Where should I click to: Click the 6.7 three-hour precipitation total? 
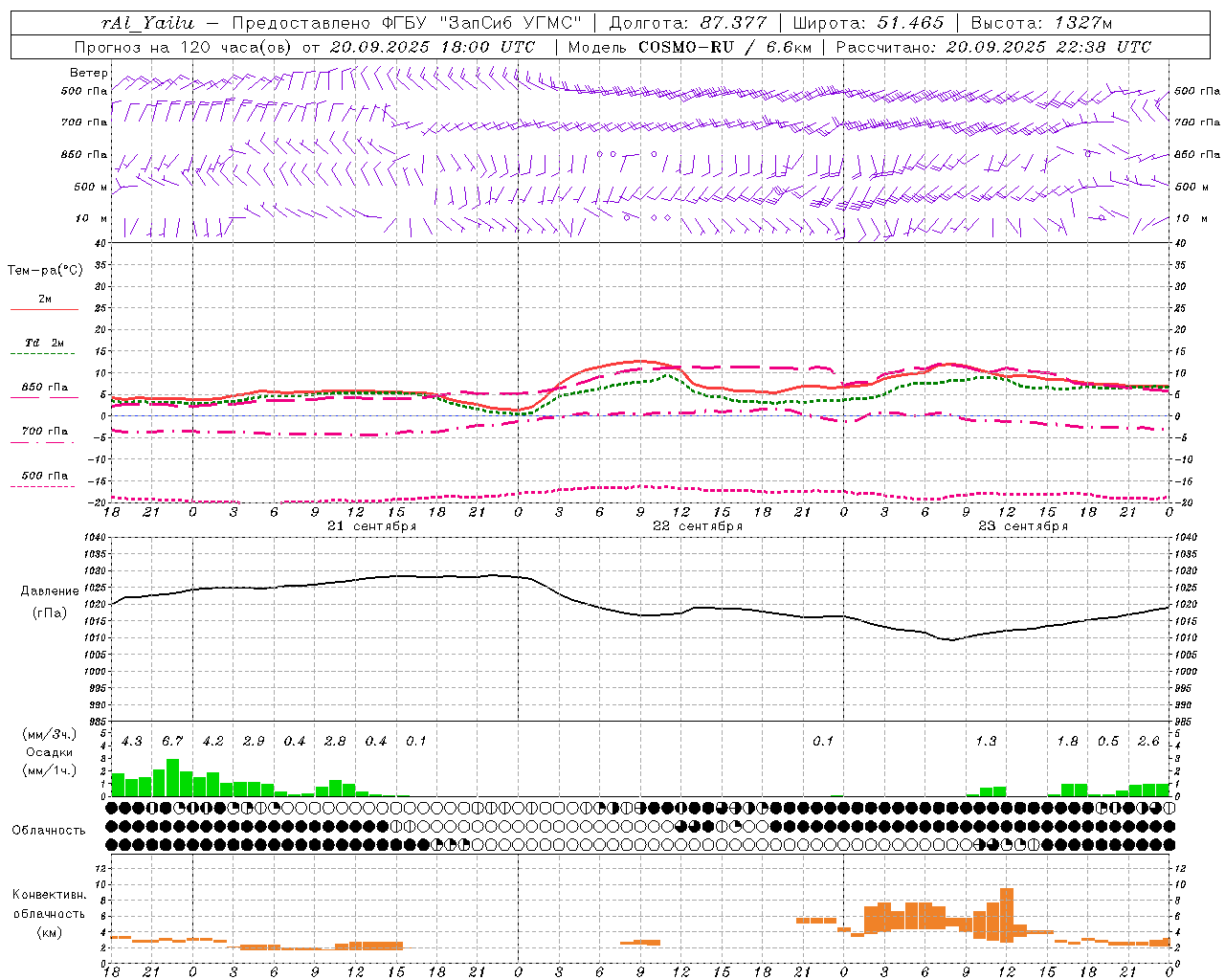(172, 741)
